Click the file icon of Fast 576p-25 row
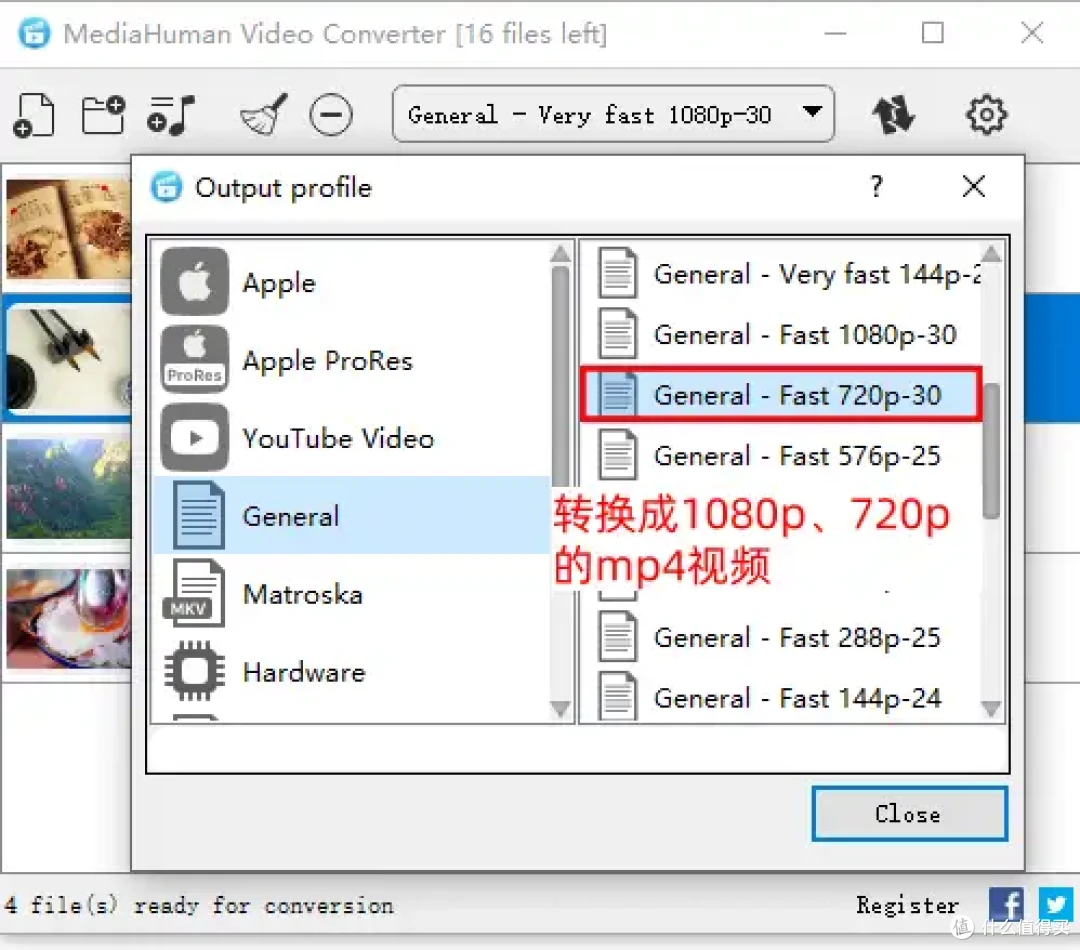 click(617, 455)
